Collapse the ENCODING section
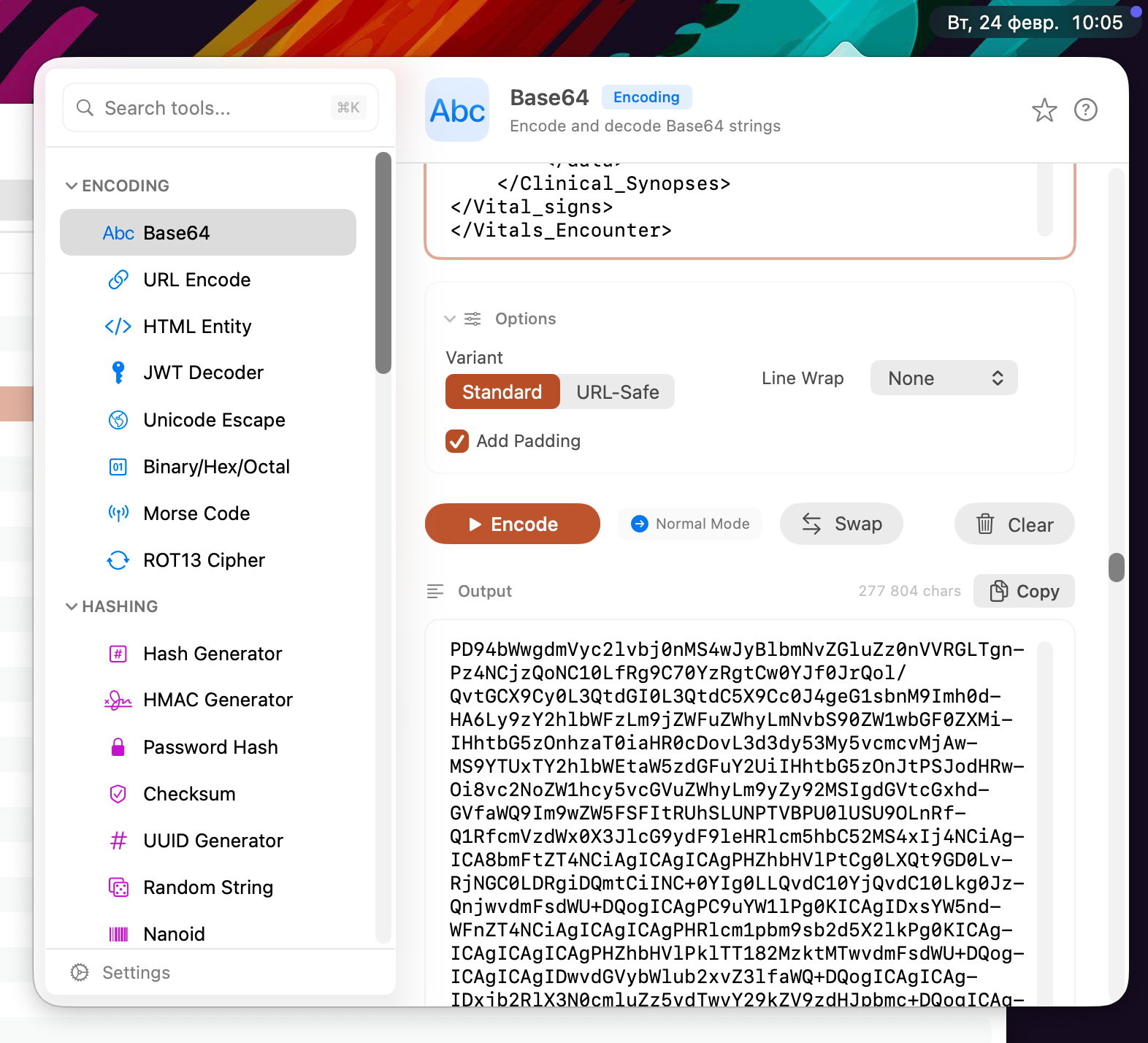The width and height of the screenshot is (1148, 1043). (72, 186)
